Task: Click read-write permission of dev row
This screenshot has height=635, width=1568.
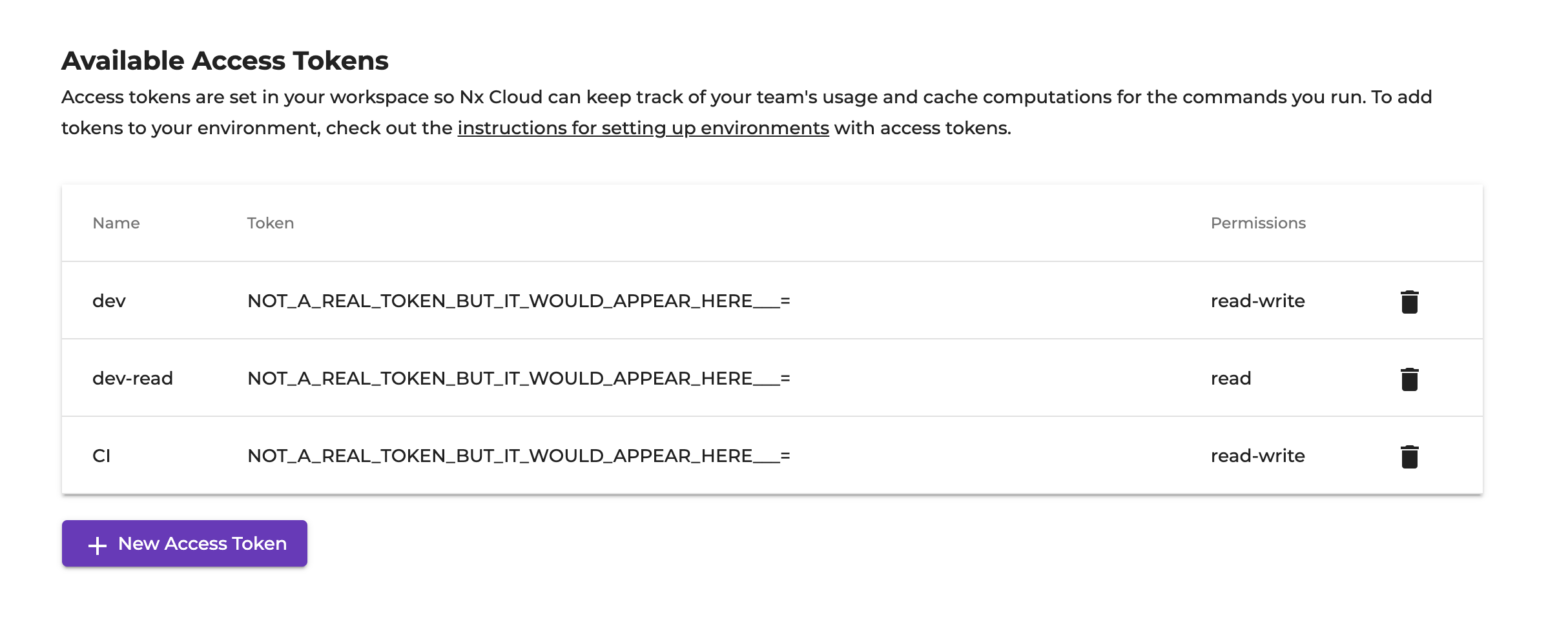Action: pos(1257,301)
